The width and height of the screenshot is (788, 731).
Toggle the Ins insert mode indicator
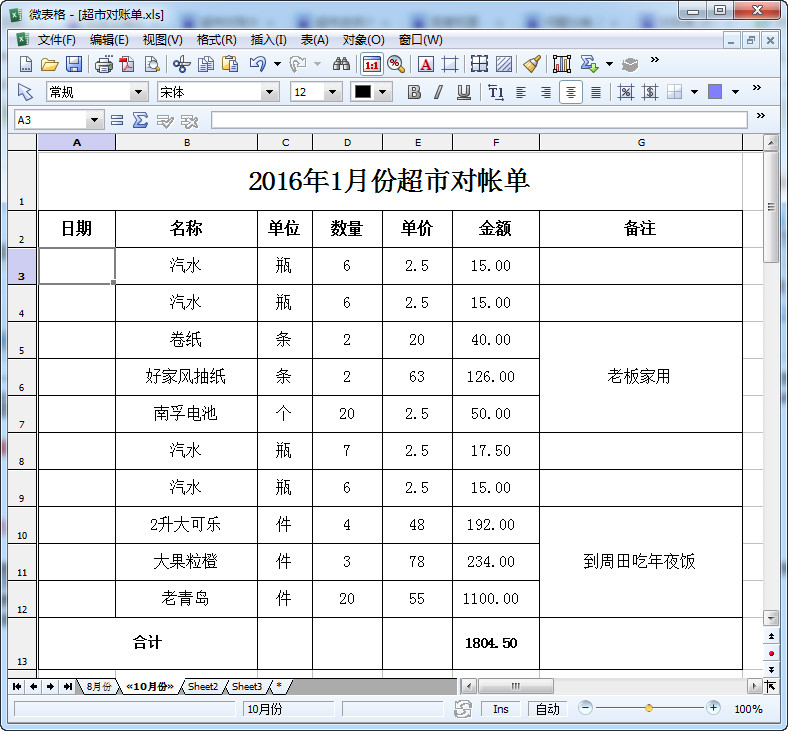pos(501,709)
